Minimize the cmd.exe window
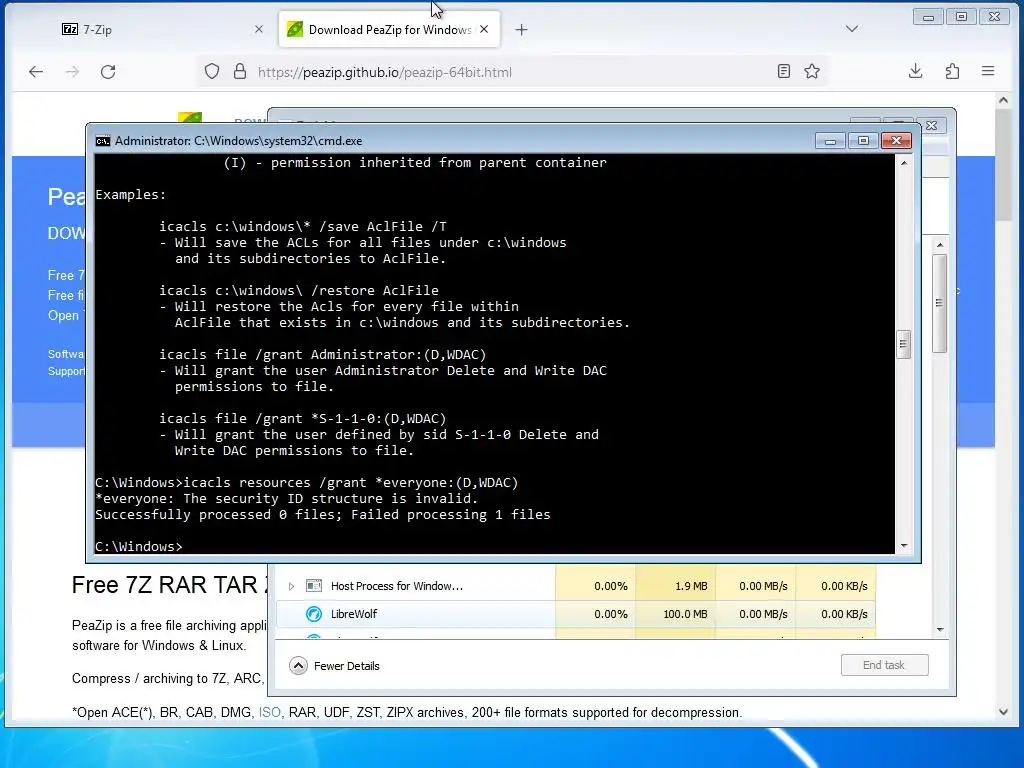The width and height of the screenshot is (1024, 768). tap(830, 141)
